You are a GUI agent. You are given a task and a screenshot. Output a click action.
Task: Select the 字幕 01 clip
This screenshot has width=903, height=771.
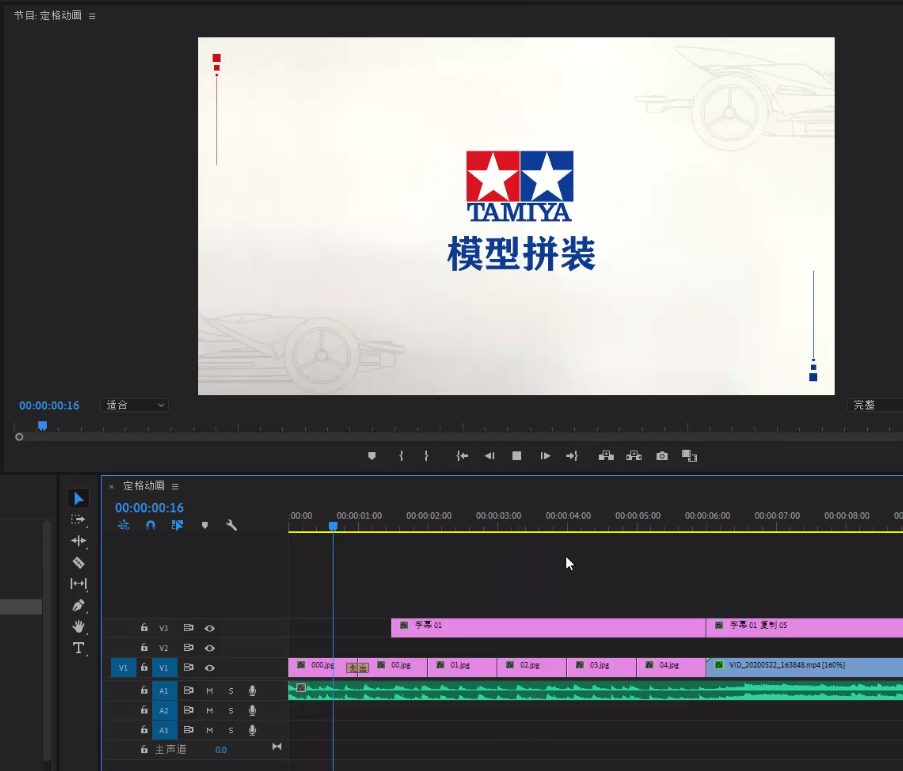(x=548, y=628)
